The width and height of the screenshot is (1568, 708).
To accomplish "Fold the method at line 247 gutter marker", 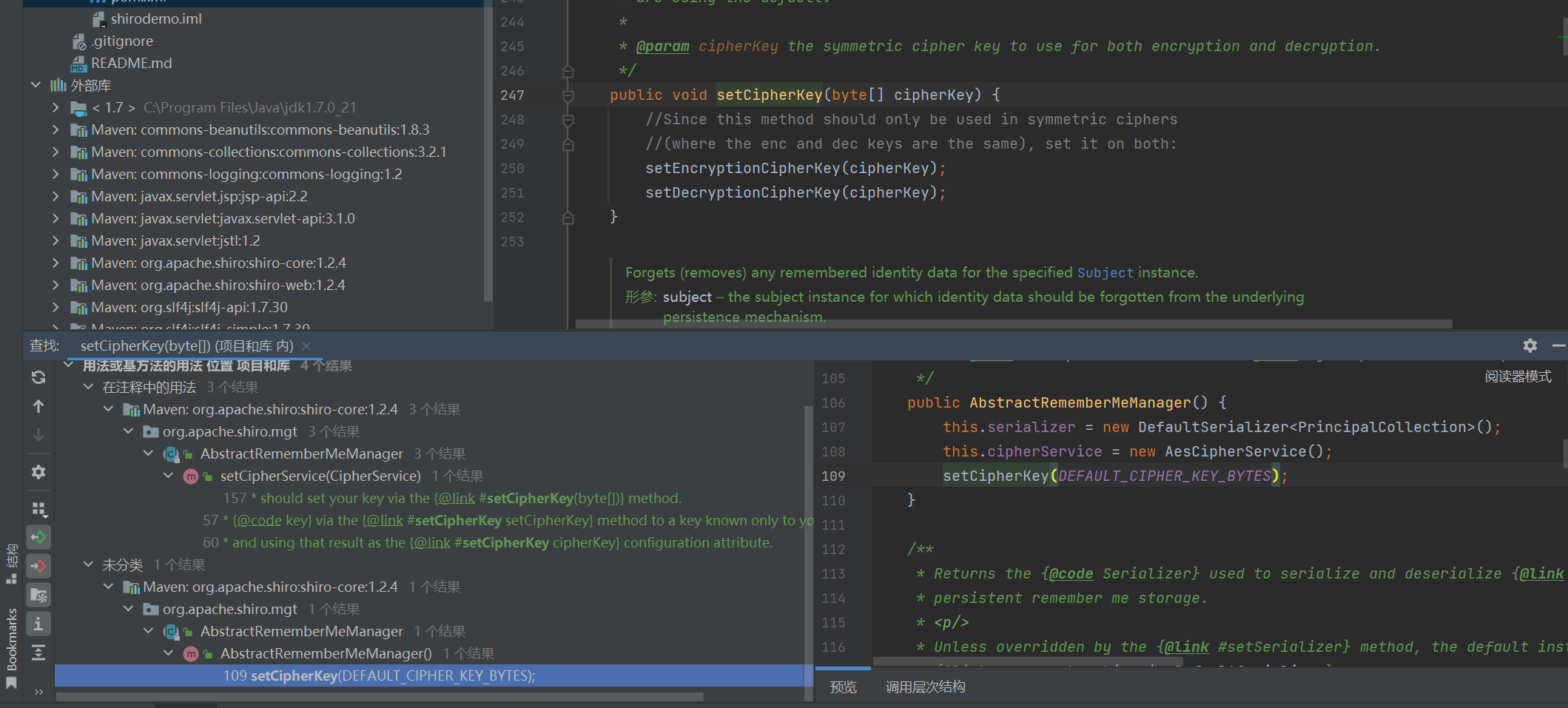I will point(568,95).
